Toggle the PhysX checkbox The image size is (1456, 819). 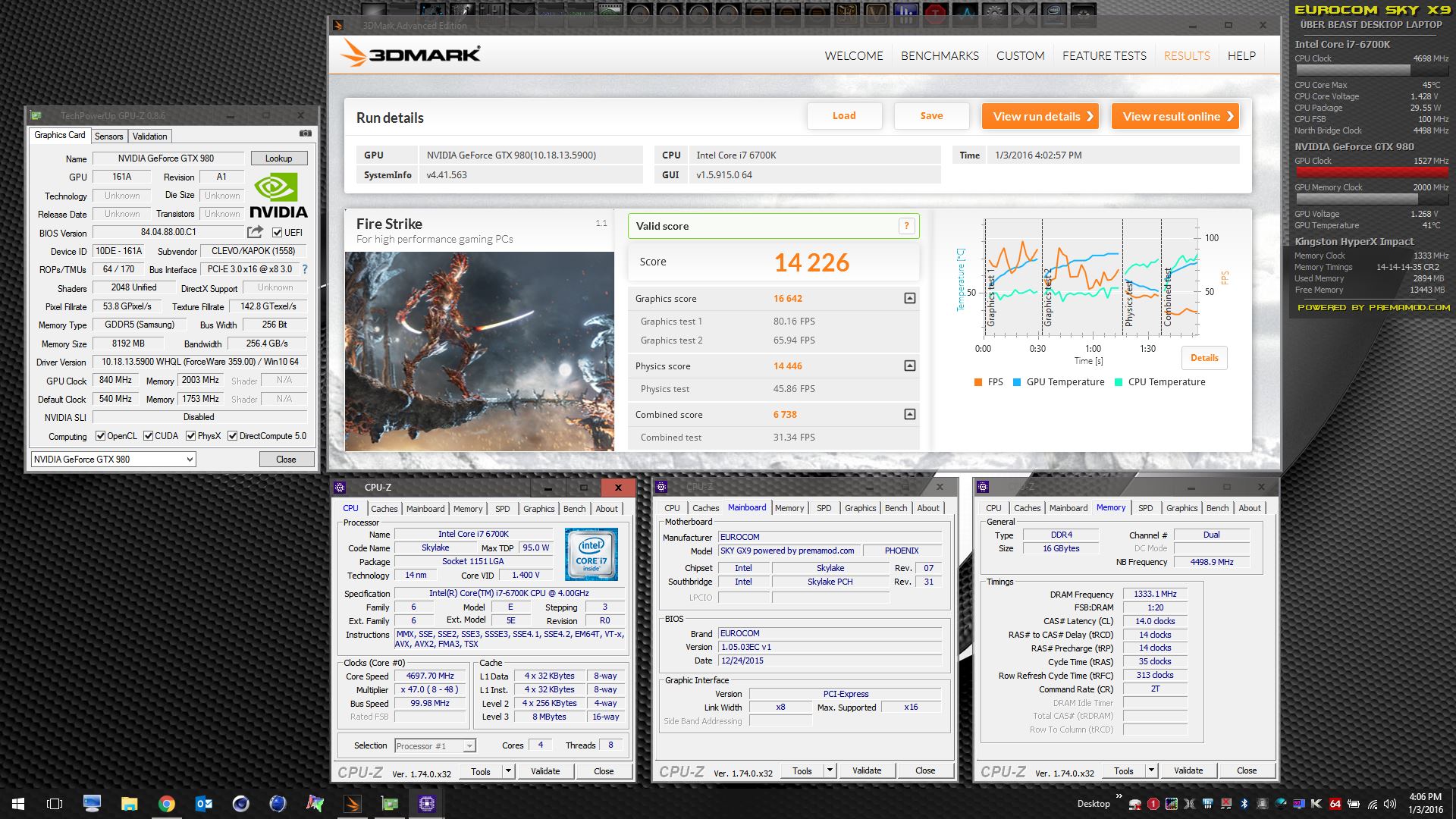[x=191, y=436]
